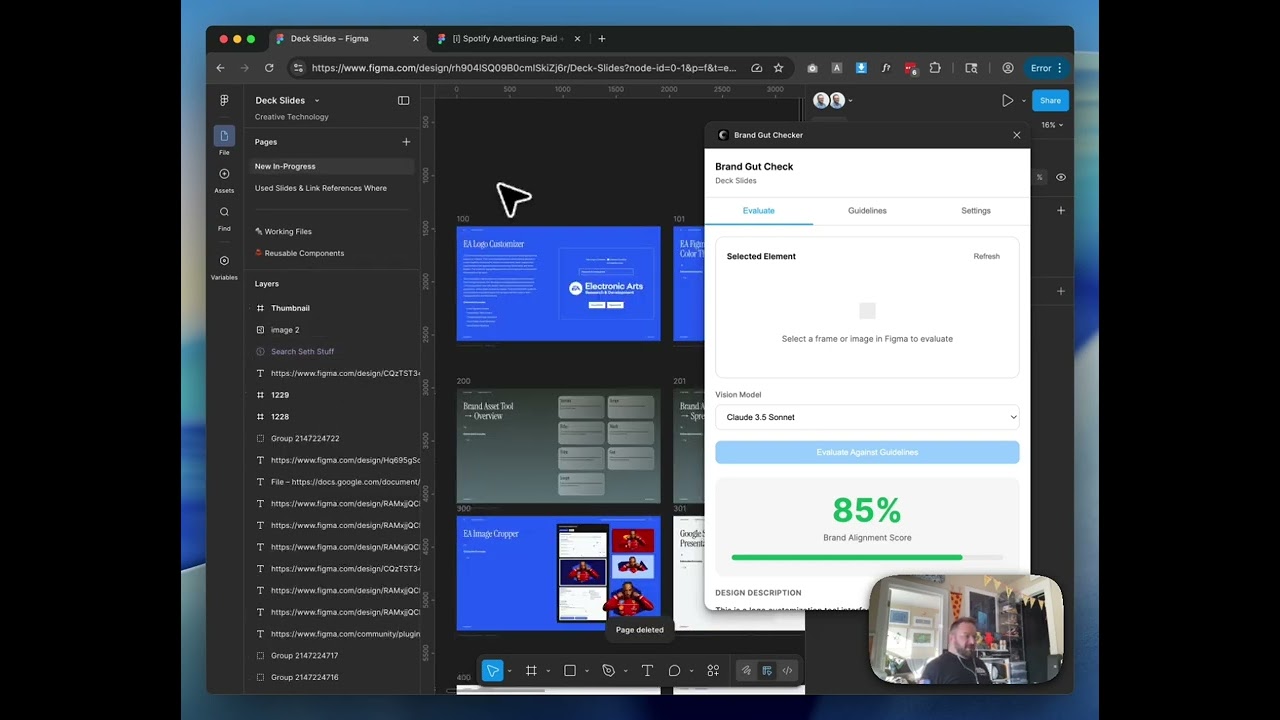Screen dimensions: 1280x720
Task: Click Refresh in Selected Element section
Action: (x=986, y=256)
